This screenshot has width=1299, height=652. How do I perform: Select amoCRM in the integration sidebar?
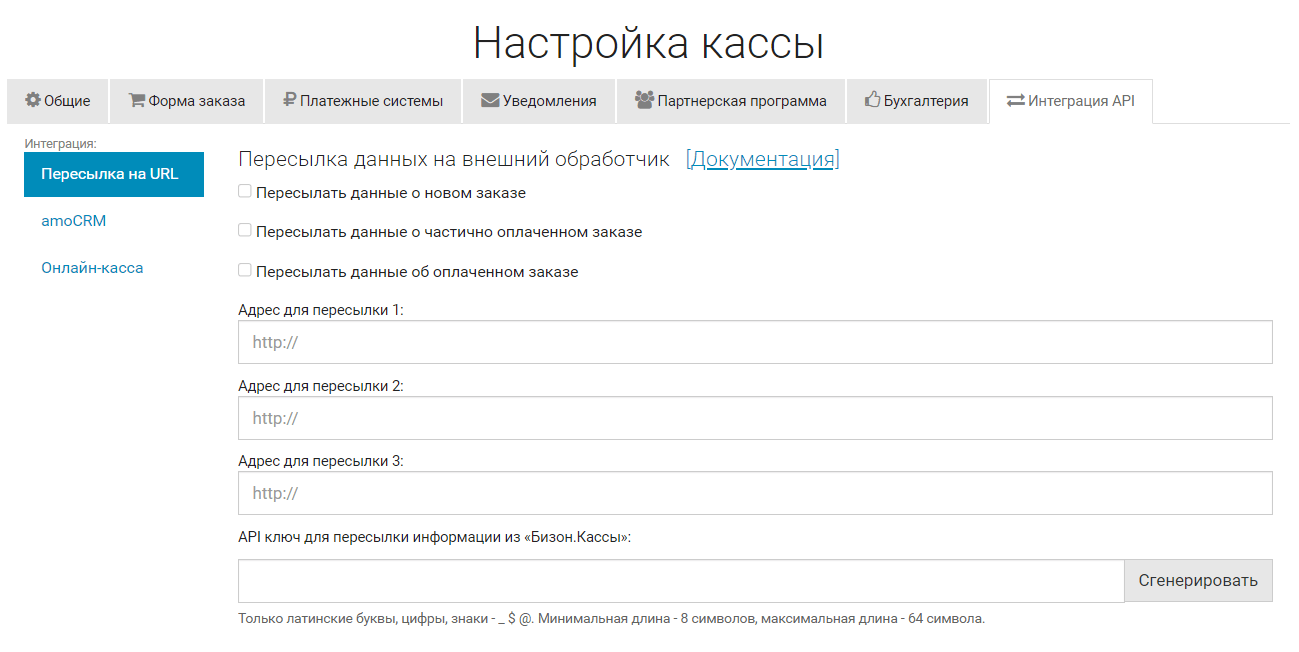74,221
